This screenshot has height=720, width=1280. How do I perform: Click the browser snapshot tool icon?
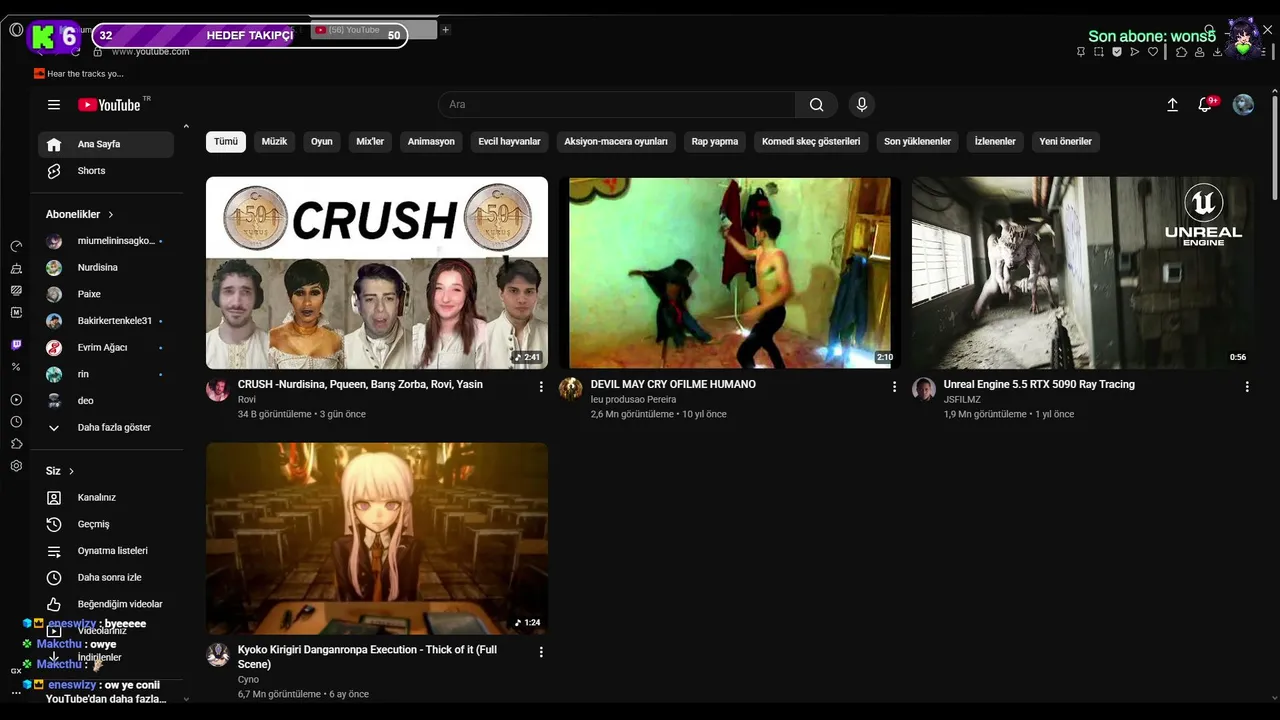(x=1099, y=52)
